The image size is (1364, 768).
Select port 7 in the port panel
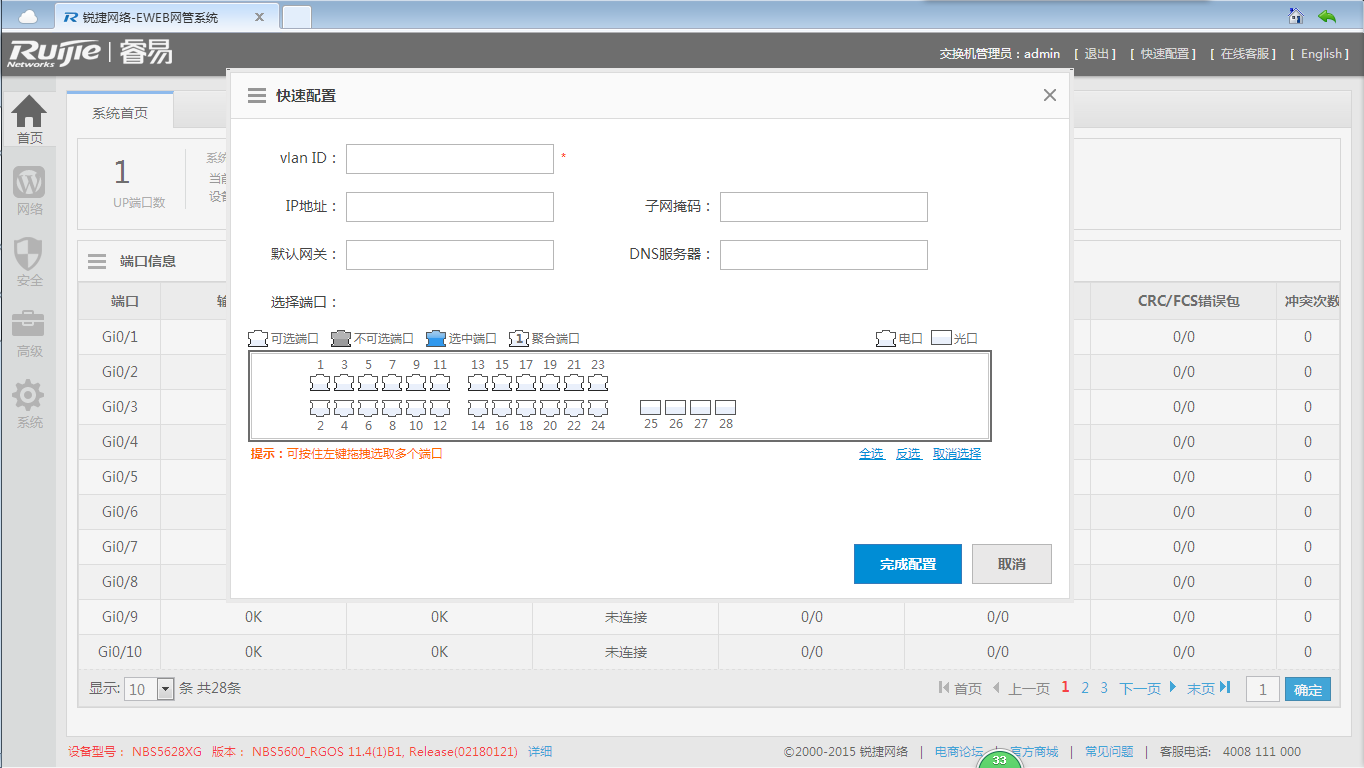tap(392, 383)
